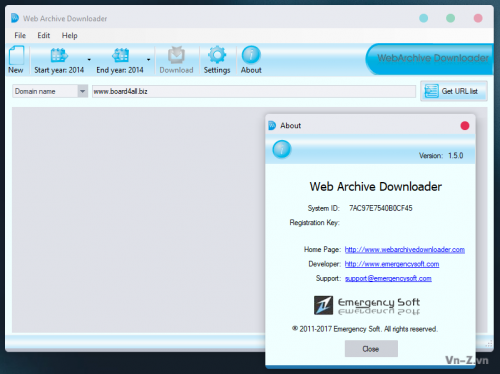
Task: Click the About info toolbar icon
Action: pyautogui.click(x=251, y=55)
